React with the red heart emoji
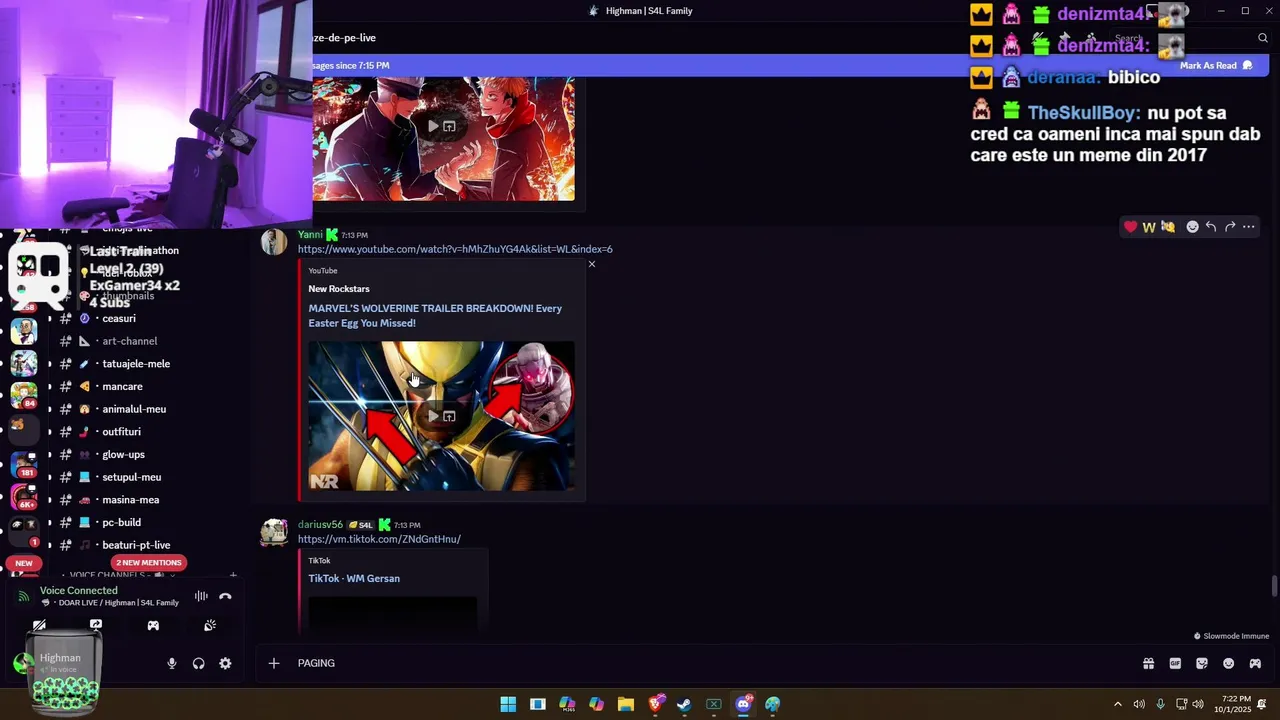 pyautogui.click(x=1130, y=227)
